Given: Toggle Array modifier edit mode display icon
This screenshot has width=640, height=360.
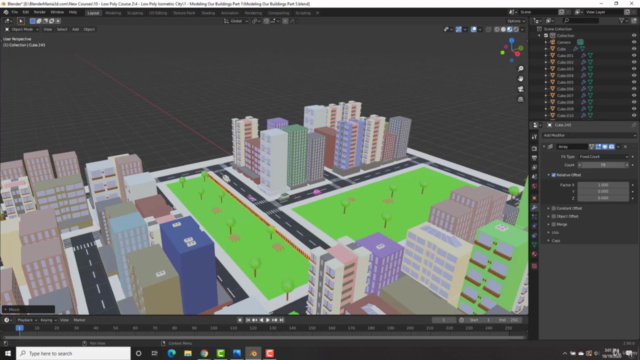Looking at the screenshot, I should (598, 147).
